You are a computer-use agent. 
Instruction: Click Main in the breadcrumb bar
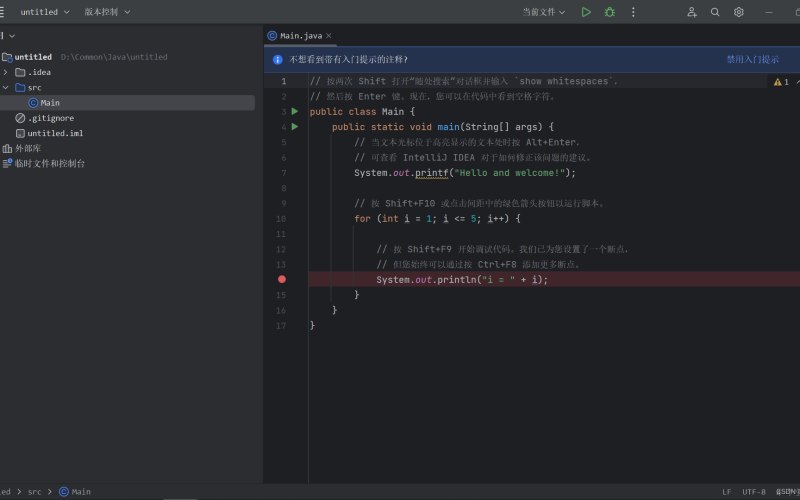coord(81,492)
